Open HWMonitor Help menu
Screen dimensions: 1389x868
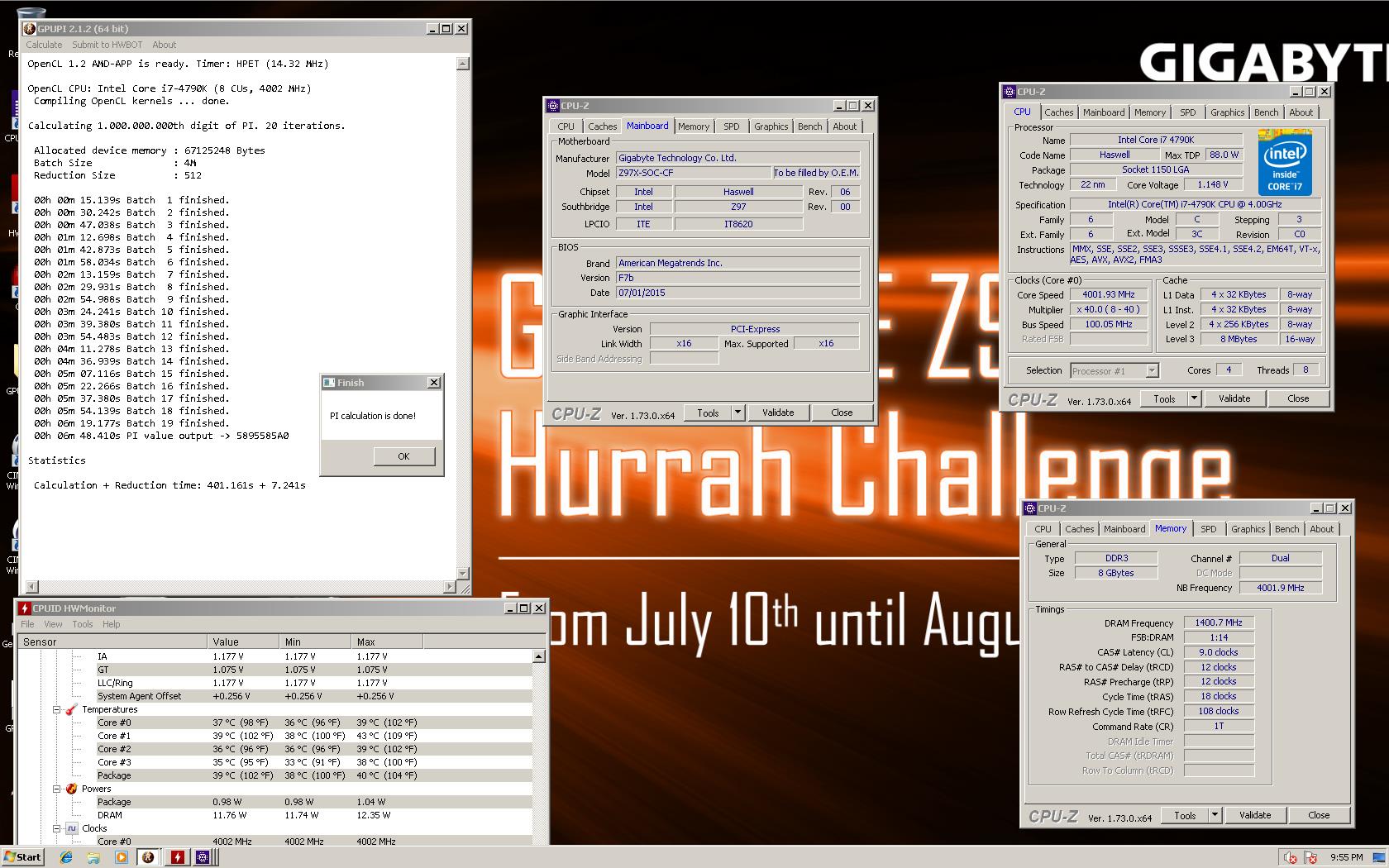pyautogui.click(x=112, y=624)
